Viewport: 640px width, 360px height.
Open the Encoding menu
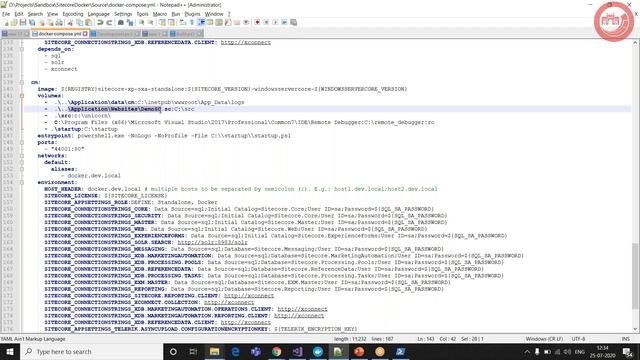(x=73, y=14)
